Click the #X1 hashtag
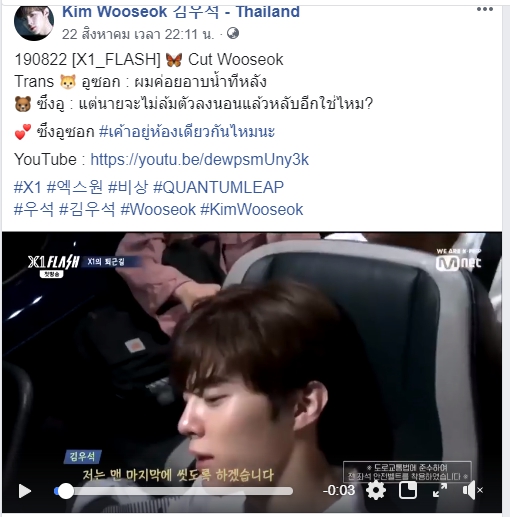510x517 pixels. (27, 187)
